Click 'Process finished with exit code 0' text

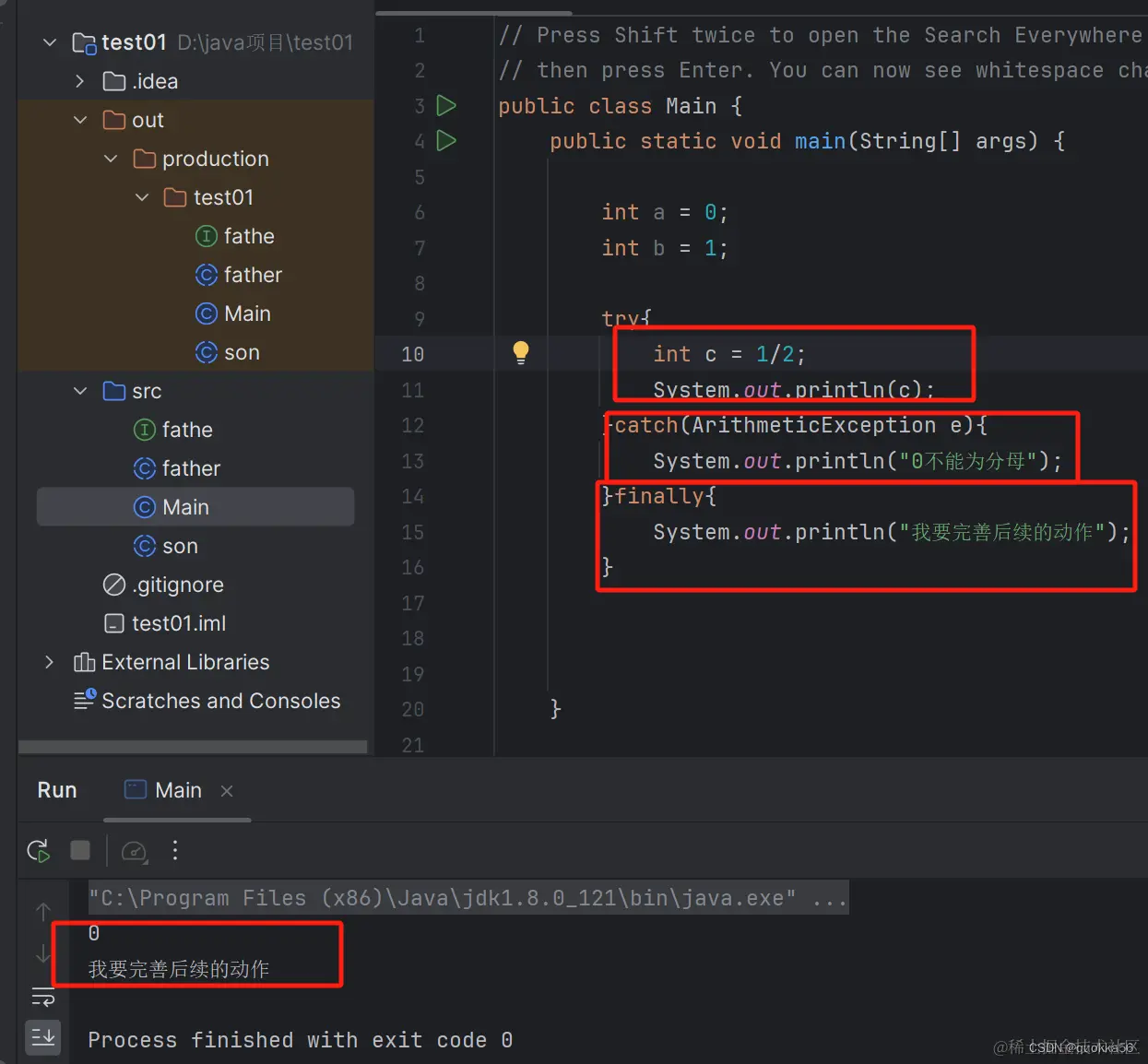(x=301, y=1040)
